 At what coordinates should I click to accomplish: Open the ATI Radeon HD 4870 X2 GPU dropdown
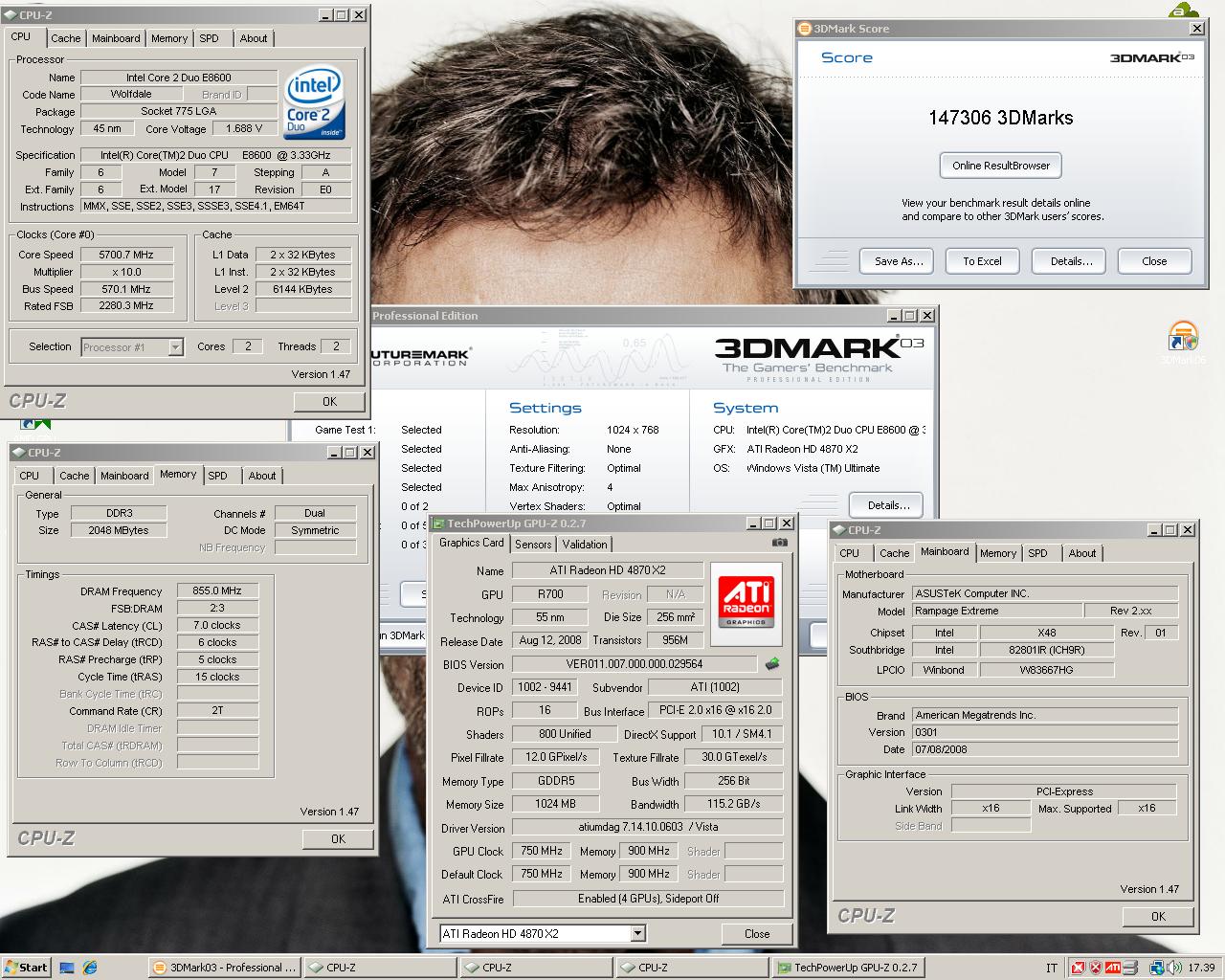tap(638, 933)
